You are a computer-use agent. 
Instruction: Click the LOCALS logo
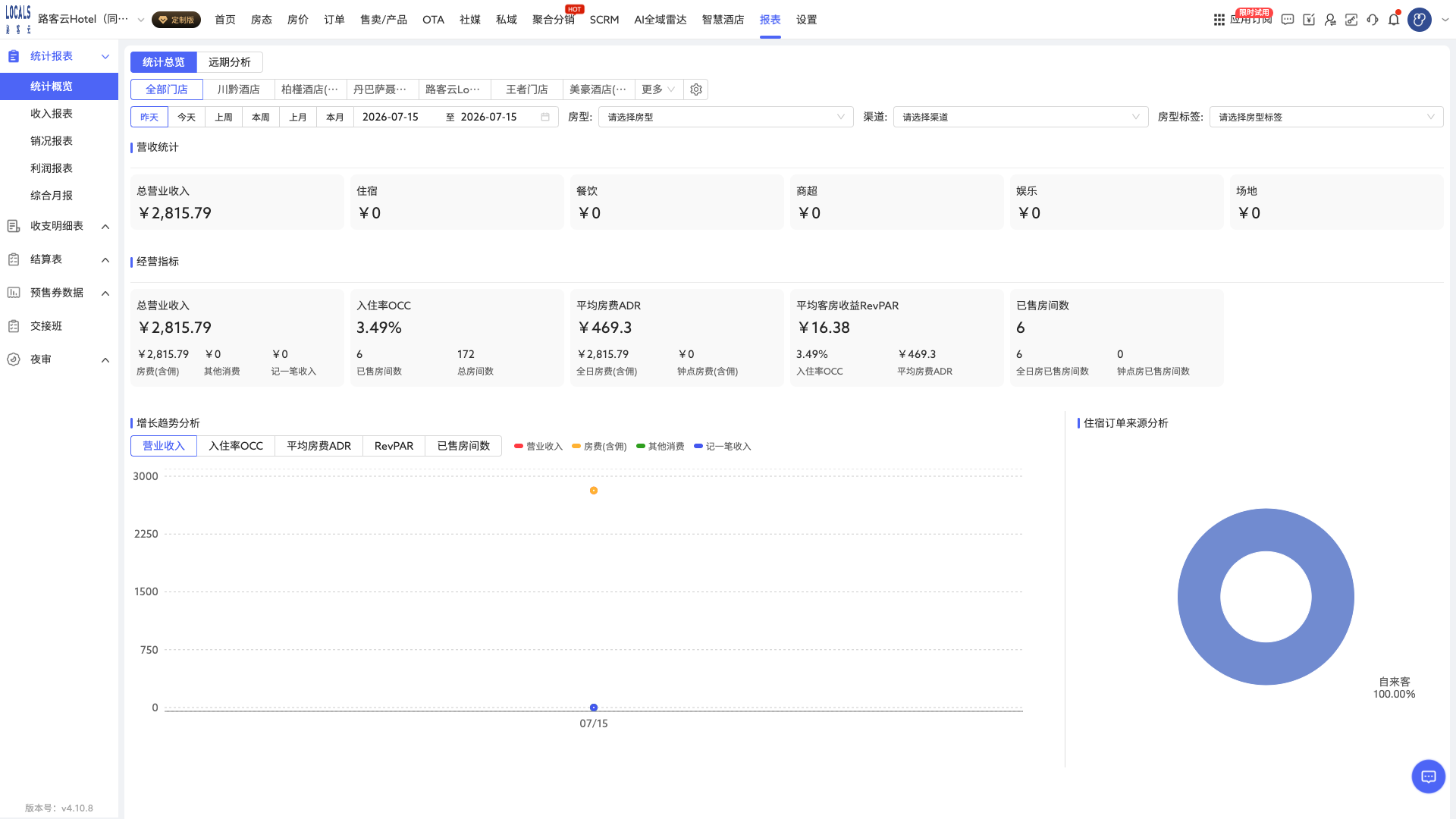tap(18, 20)
